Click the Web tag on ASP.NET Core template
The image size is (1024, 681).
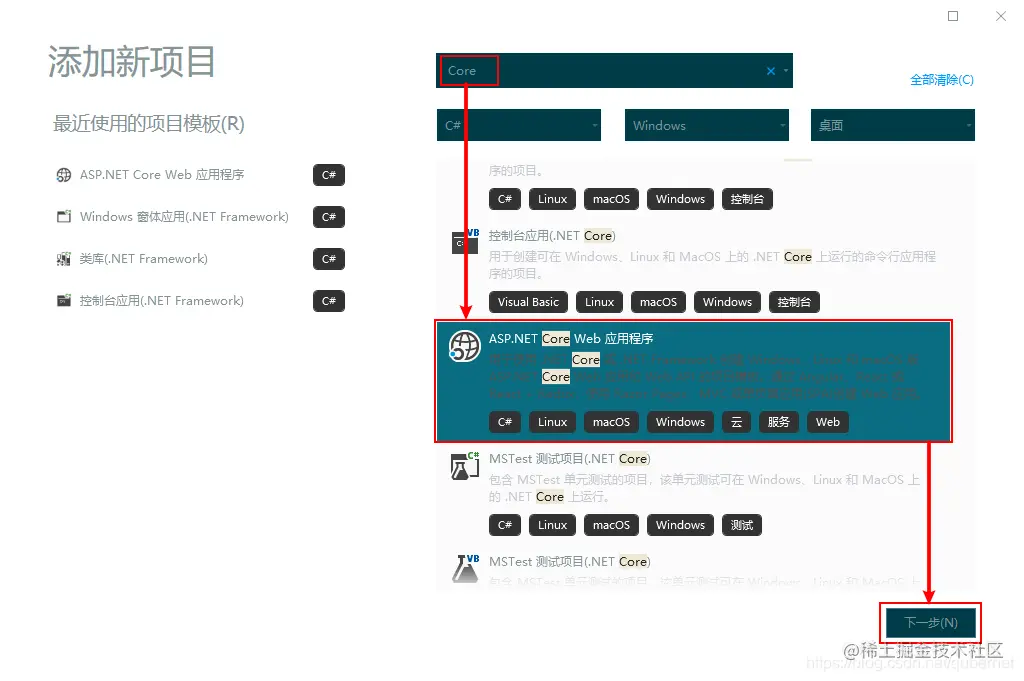tap(827, 422)
